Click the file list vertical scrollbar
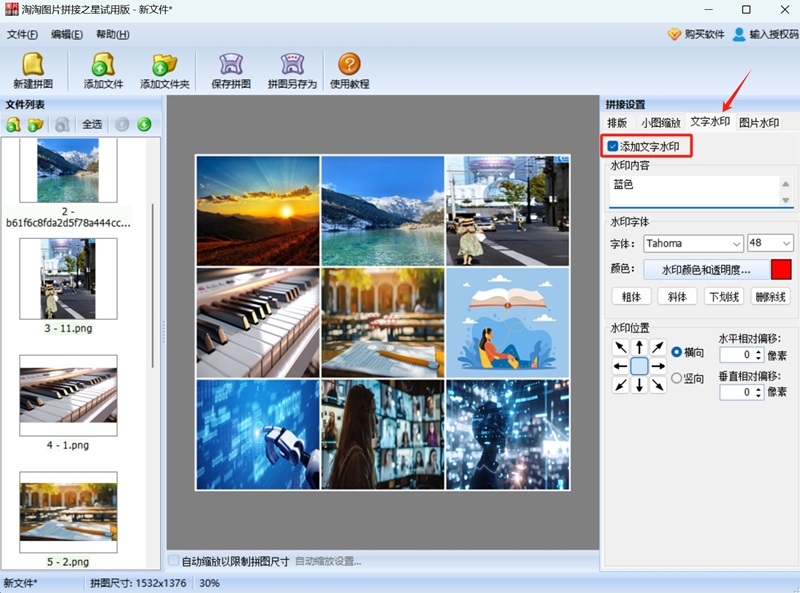This screenshot has height=593, width=800. pos(153,286)
